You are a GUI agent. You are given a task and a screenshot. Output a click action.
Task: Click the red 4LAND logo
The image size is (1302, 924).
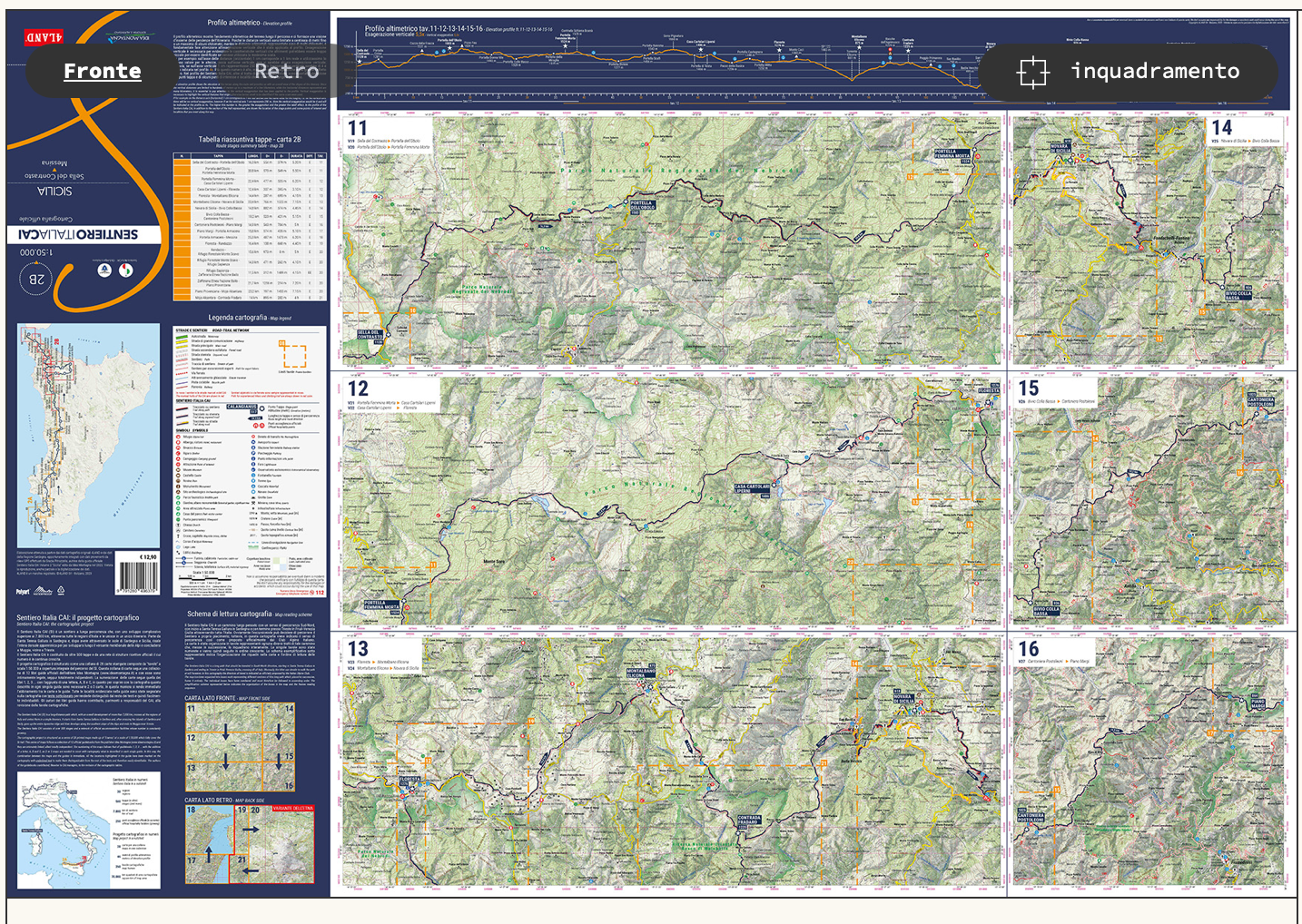click(x=43, y=37)
